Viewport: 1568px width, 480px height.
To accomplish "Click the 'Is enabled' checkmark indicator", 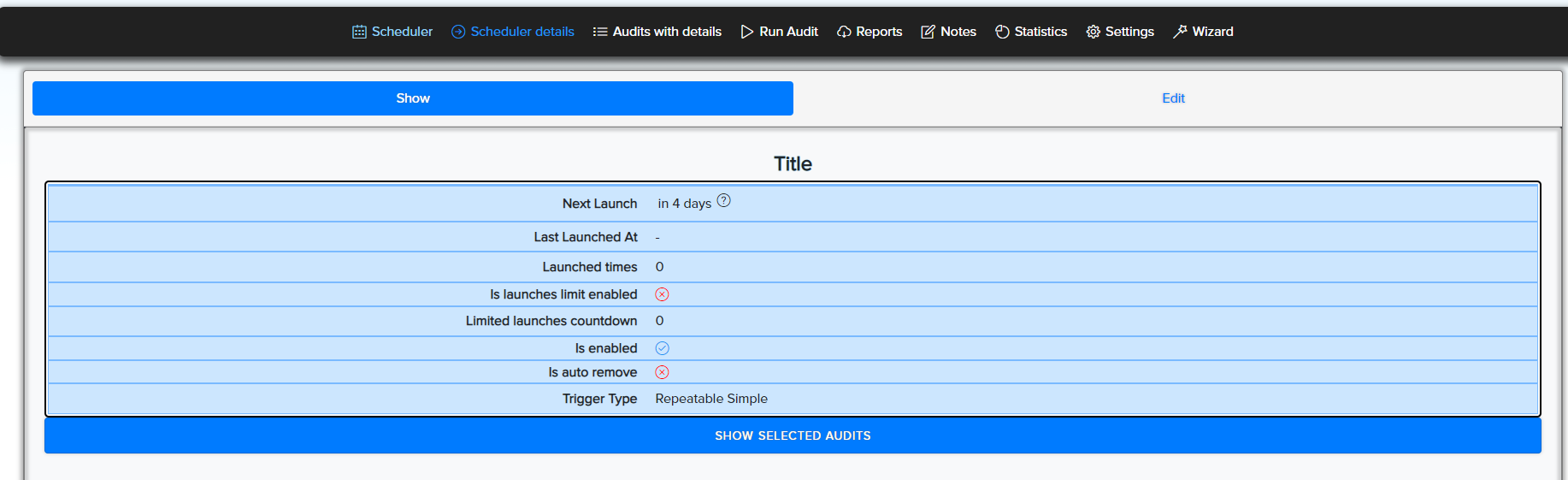I will click(x=662, y=348).
